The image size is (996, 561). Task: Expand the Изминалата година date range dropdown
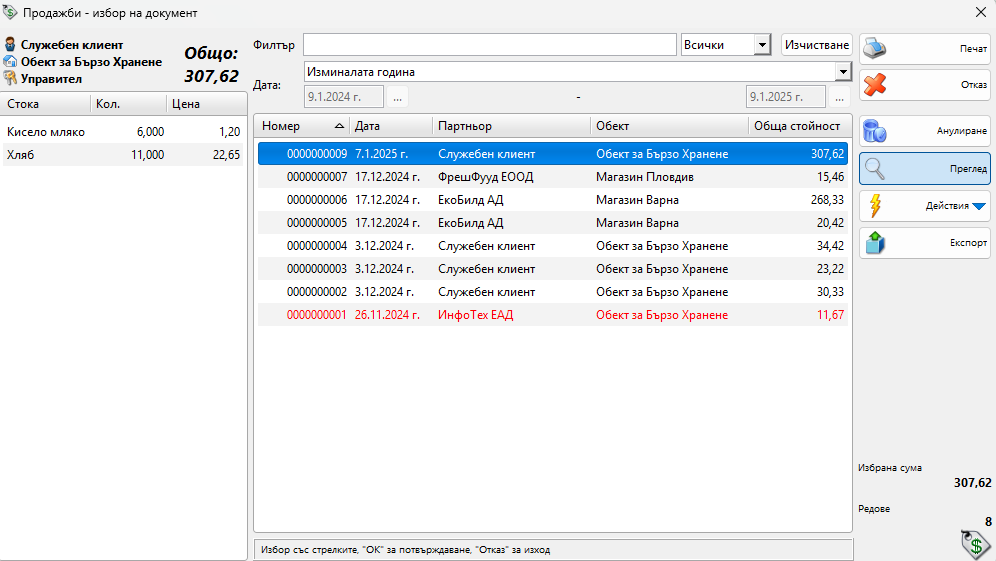coord(842,72)
